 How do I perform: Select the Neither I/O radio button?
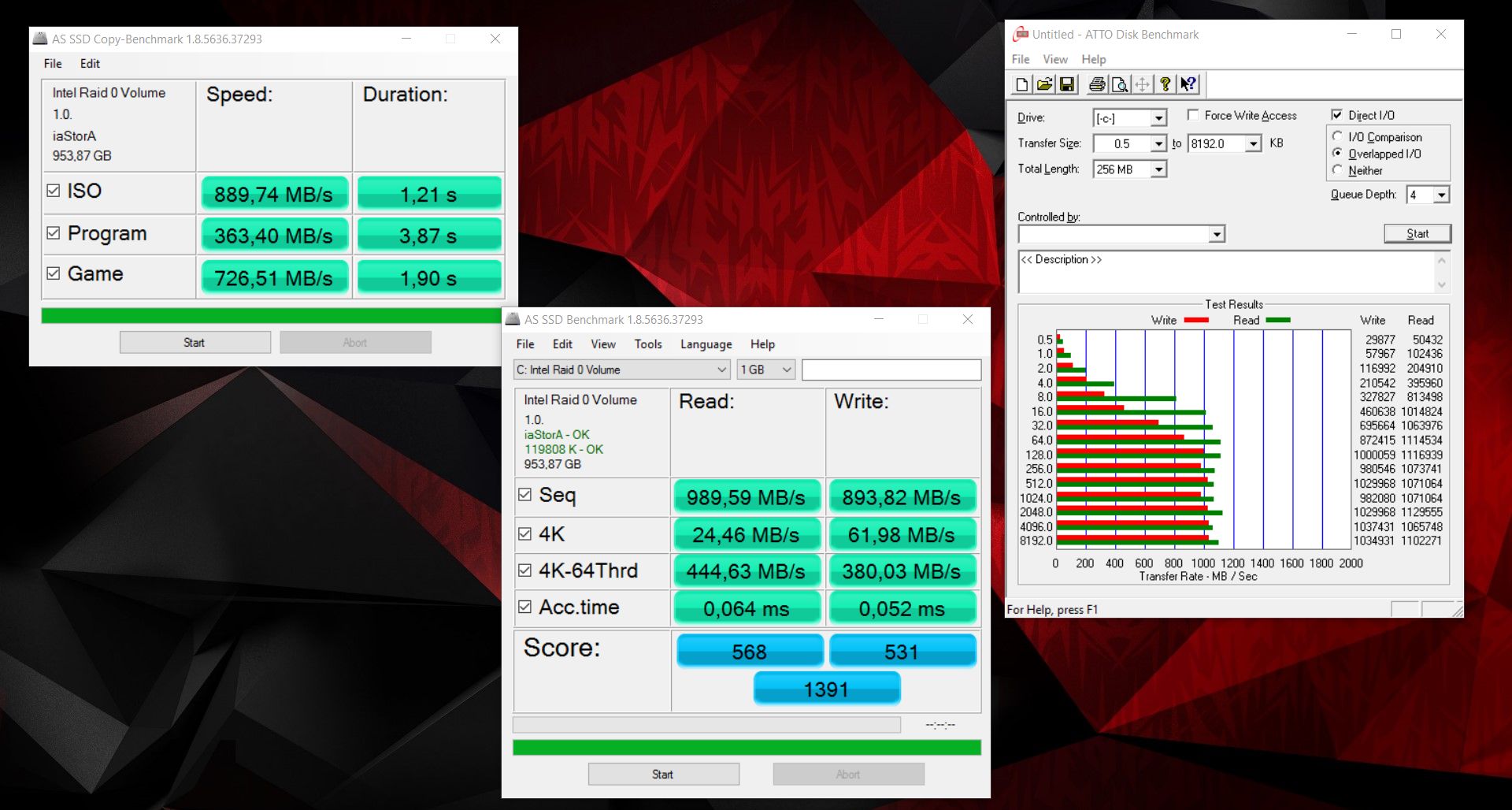click(1337, 170)
